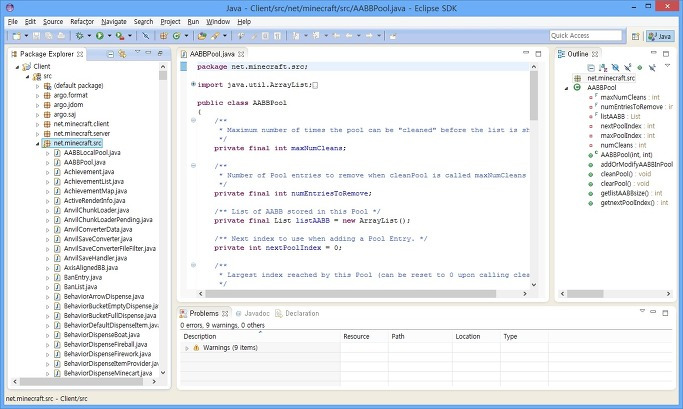
Task: Collapse the net.minecraft.src package node
Action: (x=37, y=143)
